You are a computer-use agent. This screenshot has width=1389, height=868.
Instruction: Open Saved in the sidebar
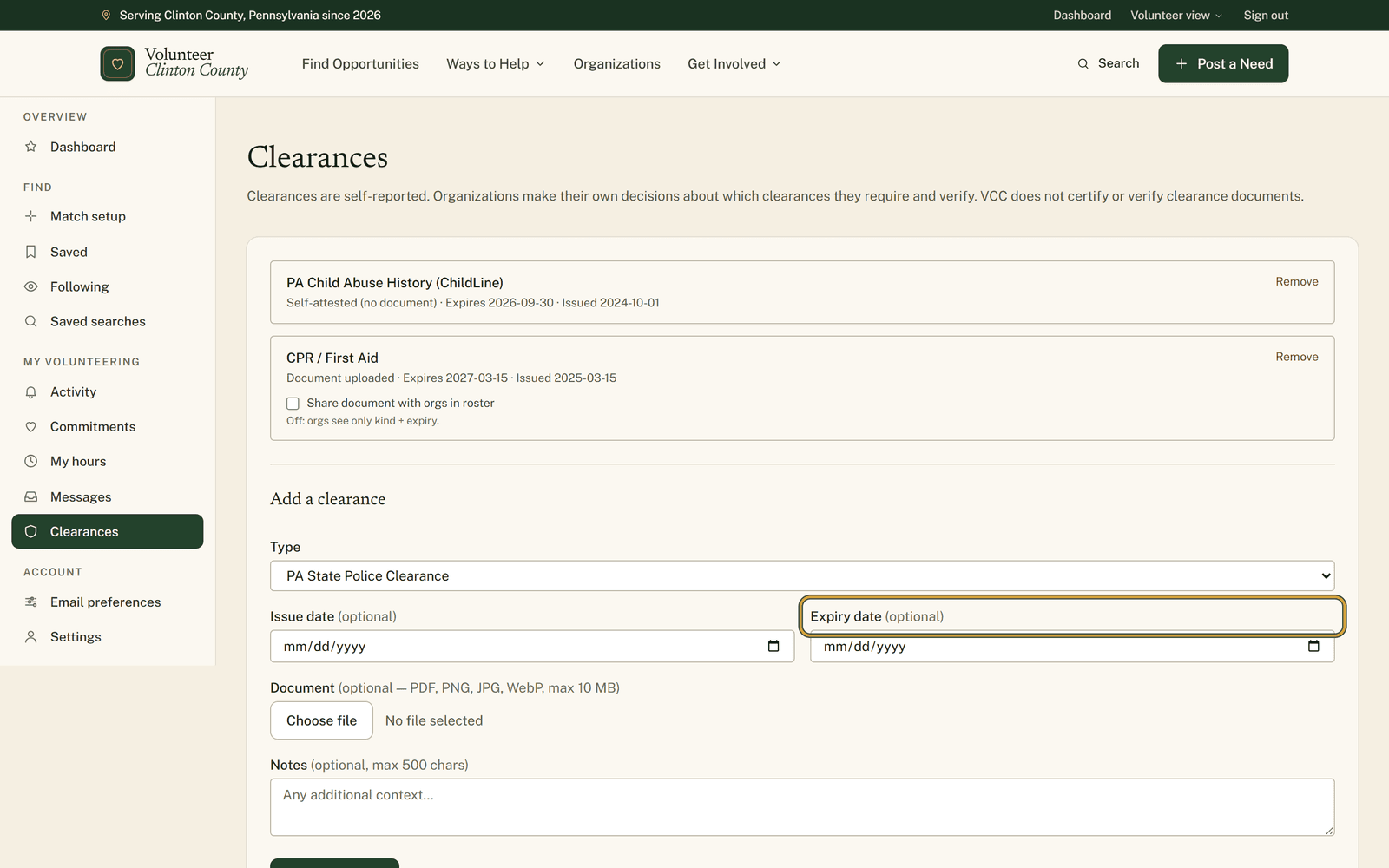pyautogui.click(x=108, y=252)
